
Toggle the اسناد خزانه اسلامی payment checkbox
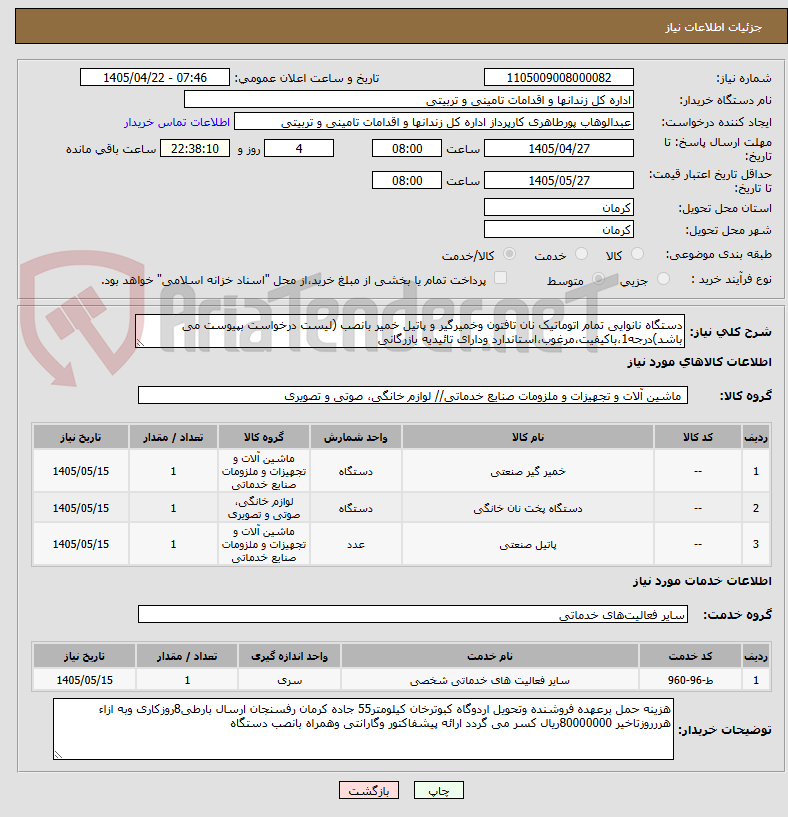pyautogui.click(x=500, y=278)
